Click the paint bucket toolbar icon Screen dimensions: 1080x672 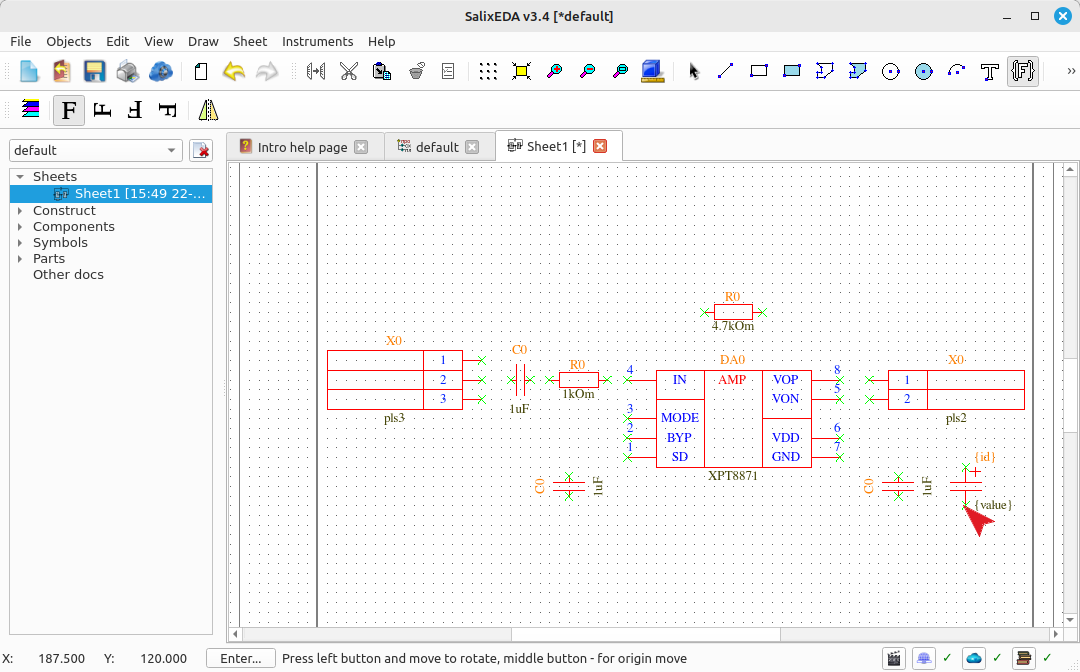click(x=415, y=71)
